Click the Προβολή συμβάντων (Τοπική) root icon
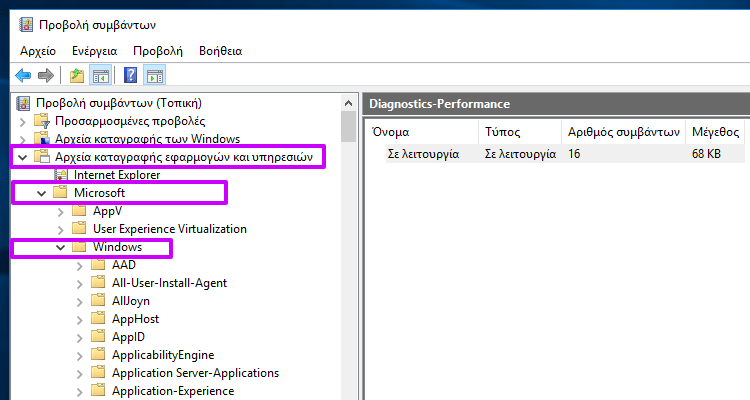Image resolution: width=750 pixels, height=400 pixels. (x=23, y=103)
